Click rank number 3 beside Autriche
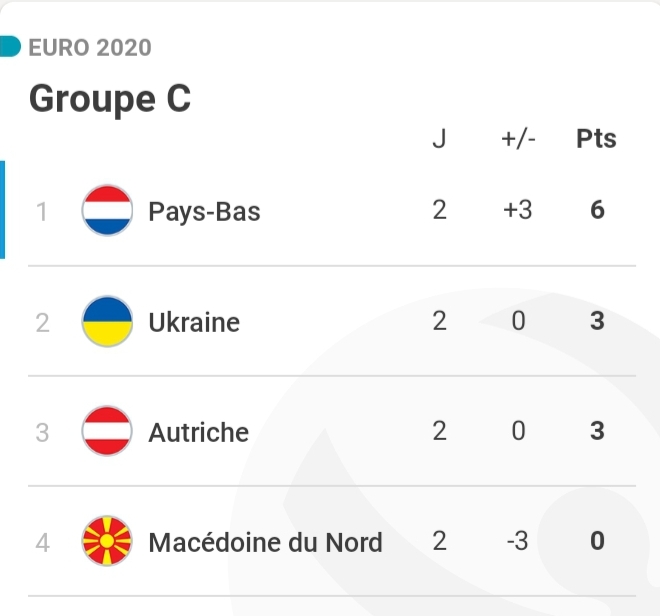660x616 pixels. (42, 432)
